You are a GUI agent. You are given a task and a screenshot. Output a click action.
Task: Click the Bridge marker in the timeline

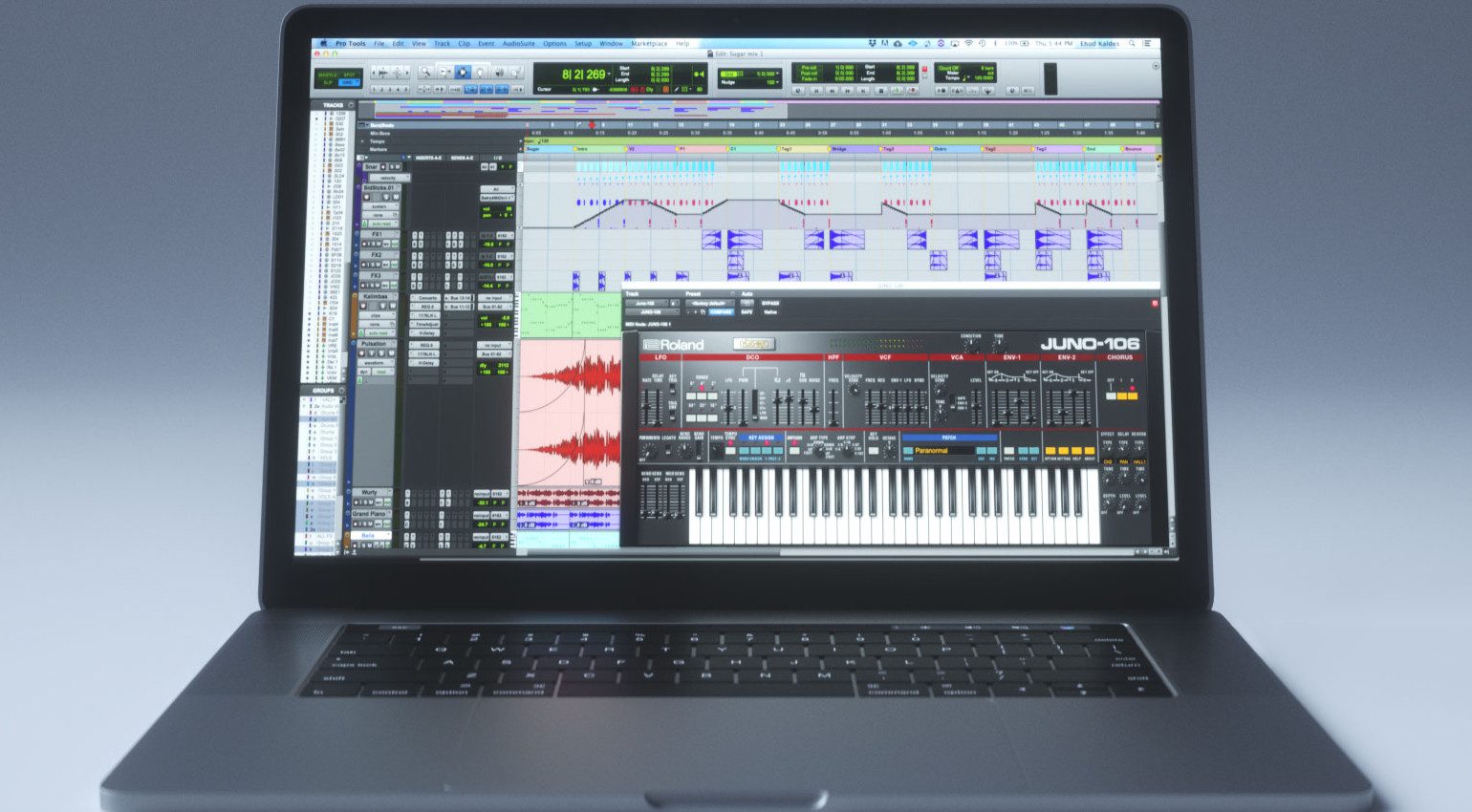click(x=839, y=149)
